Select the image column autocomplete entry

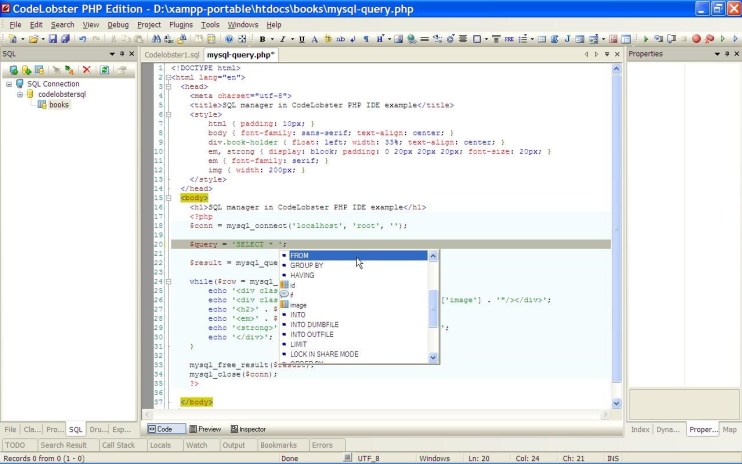(354, 305)
